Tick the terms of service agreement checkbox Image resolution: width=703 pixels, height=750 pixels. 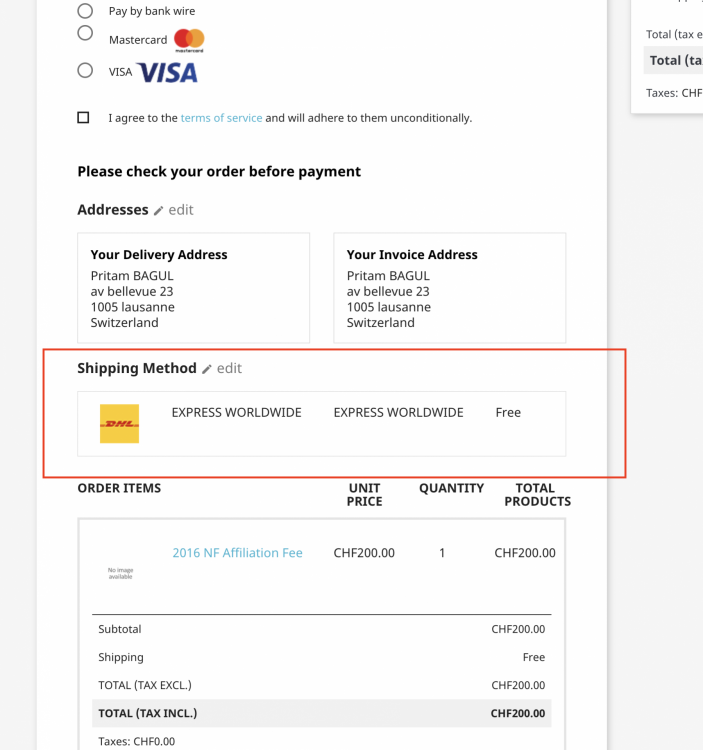tap(83, 118)
